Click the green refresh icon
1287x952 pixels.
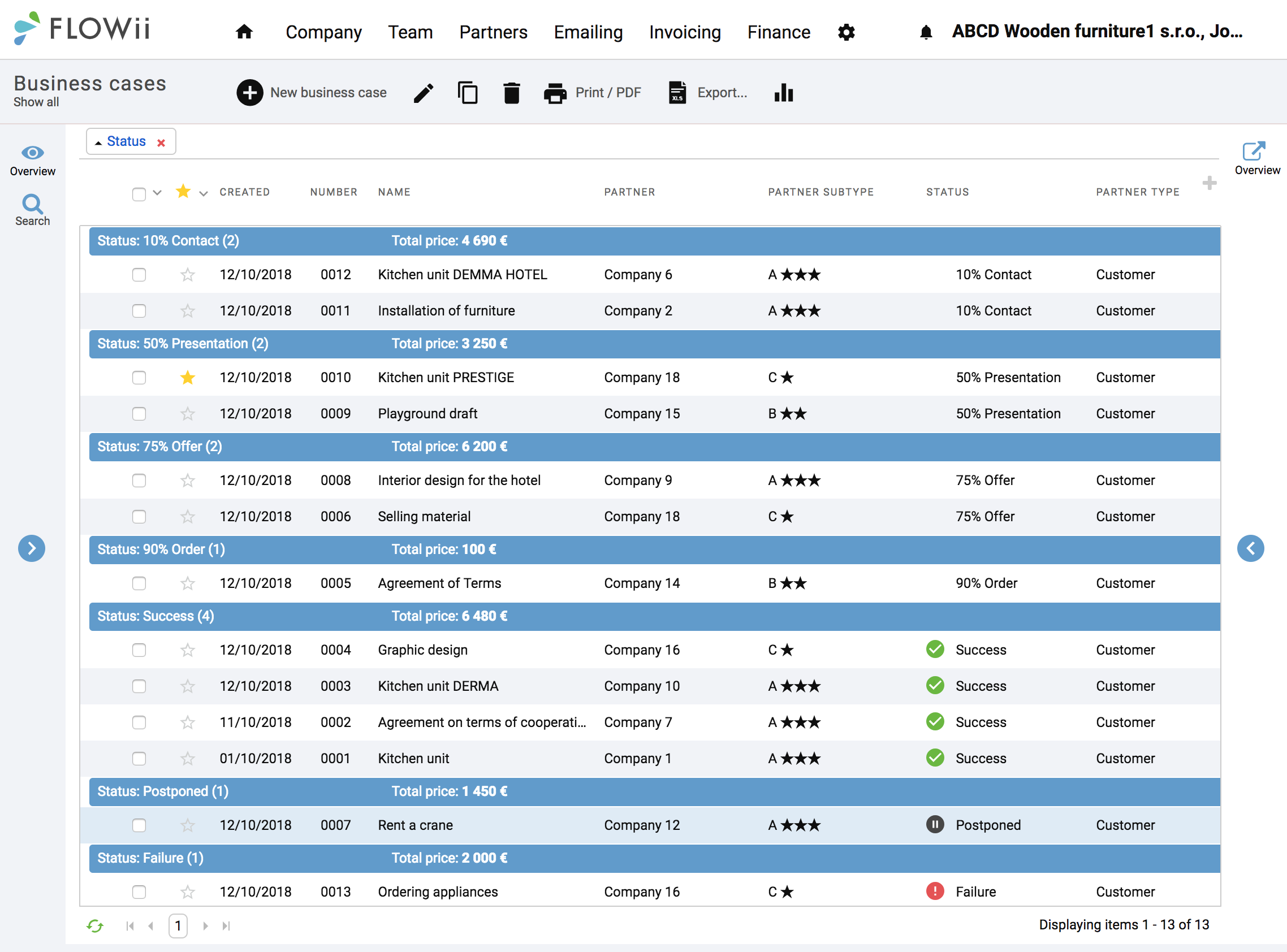coord(95,925)
